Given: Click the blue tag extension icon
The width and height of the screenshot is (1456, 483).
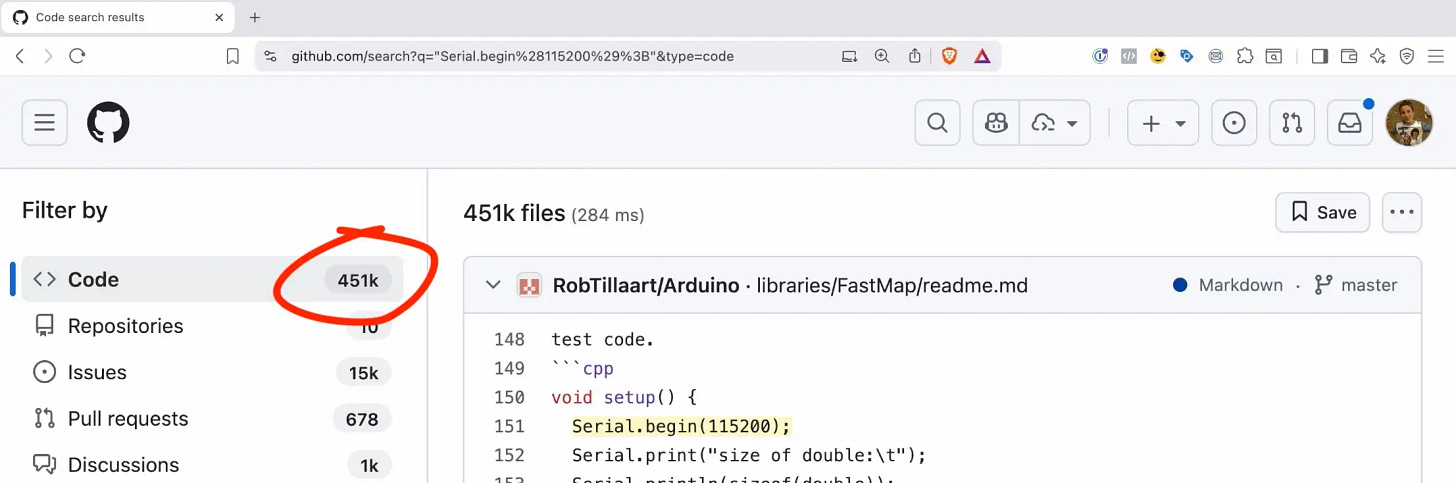Looking at the screenshot, I should tap(1187, 56).
